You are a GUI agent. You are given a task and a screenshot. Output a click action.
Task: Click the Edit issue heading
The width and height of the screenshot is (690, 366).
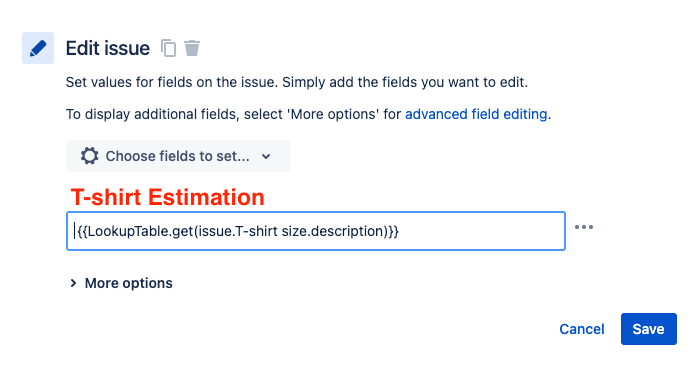tap(108, 48)
